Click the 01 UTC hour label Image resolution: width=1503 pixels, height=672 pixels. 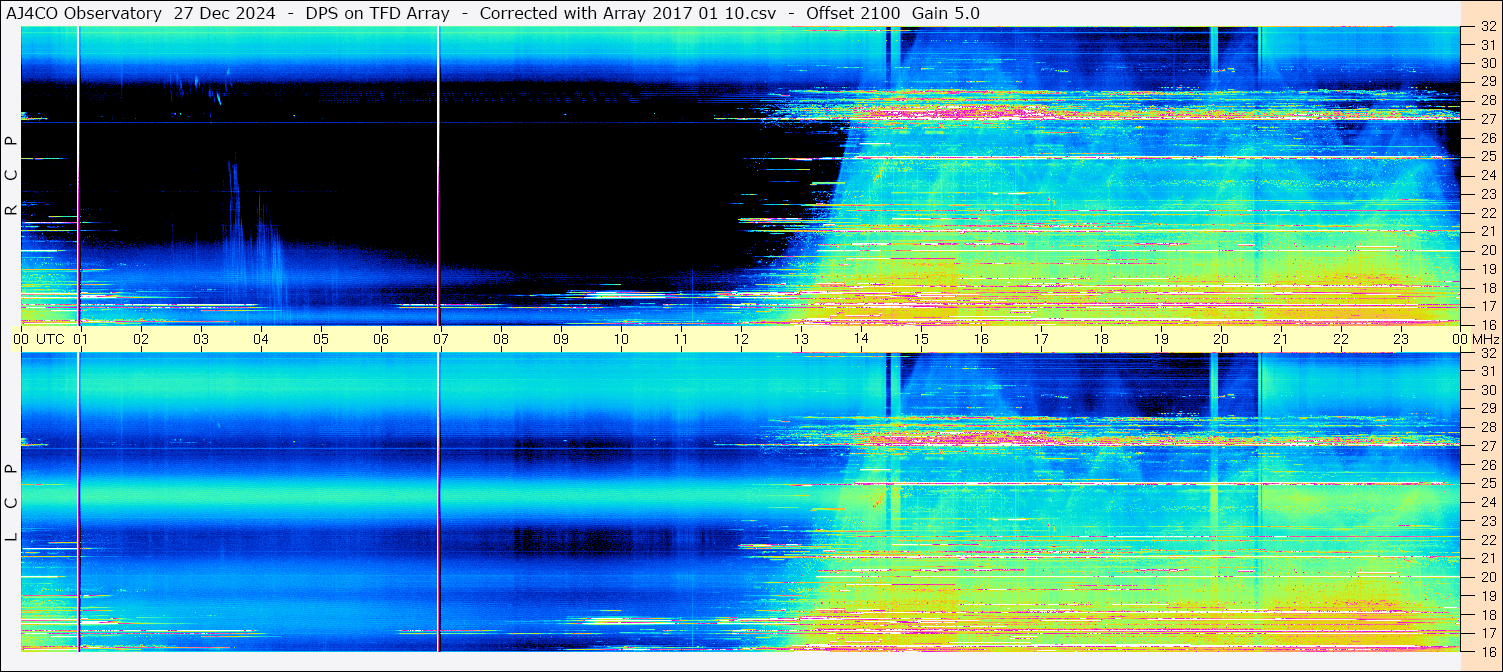coord(81,339)
